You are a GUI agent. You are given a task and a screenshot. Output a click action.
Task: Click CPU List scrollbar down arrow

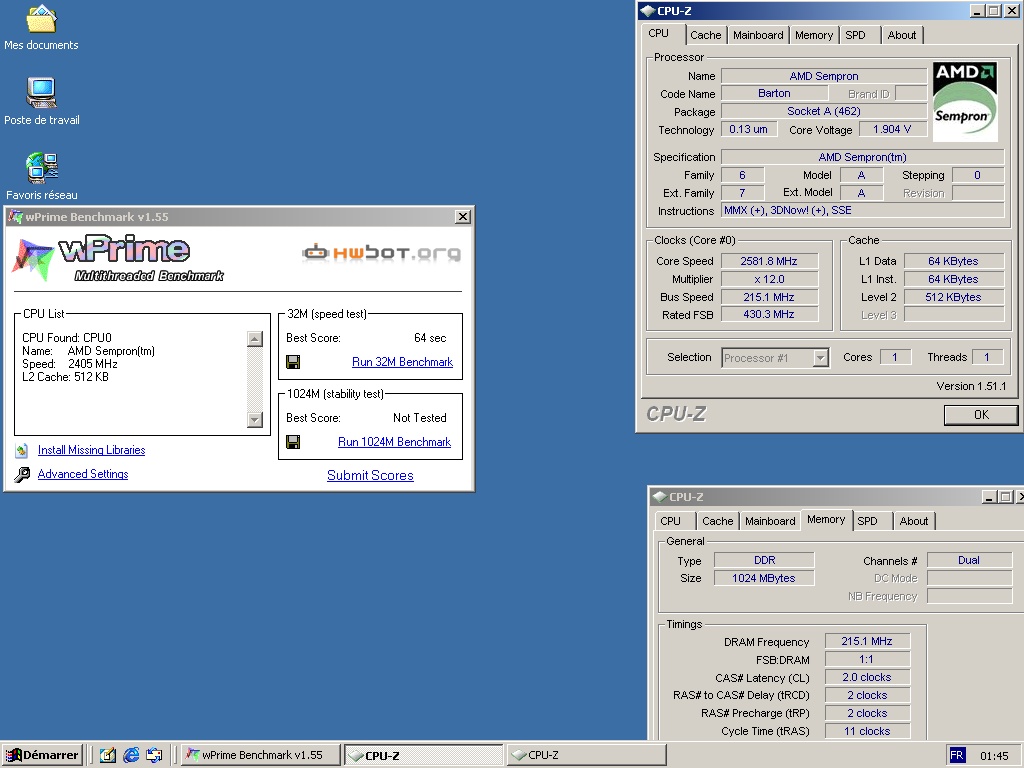255,419
